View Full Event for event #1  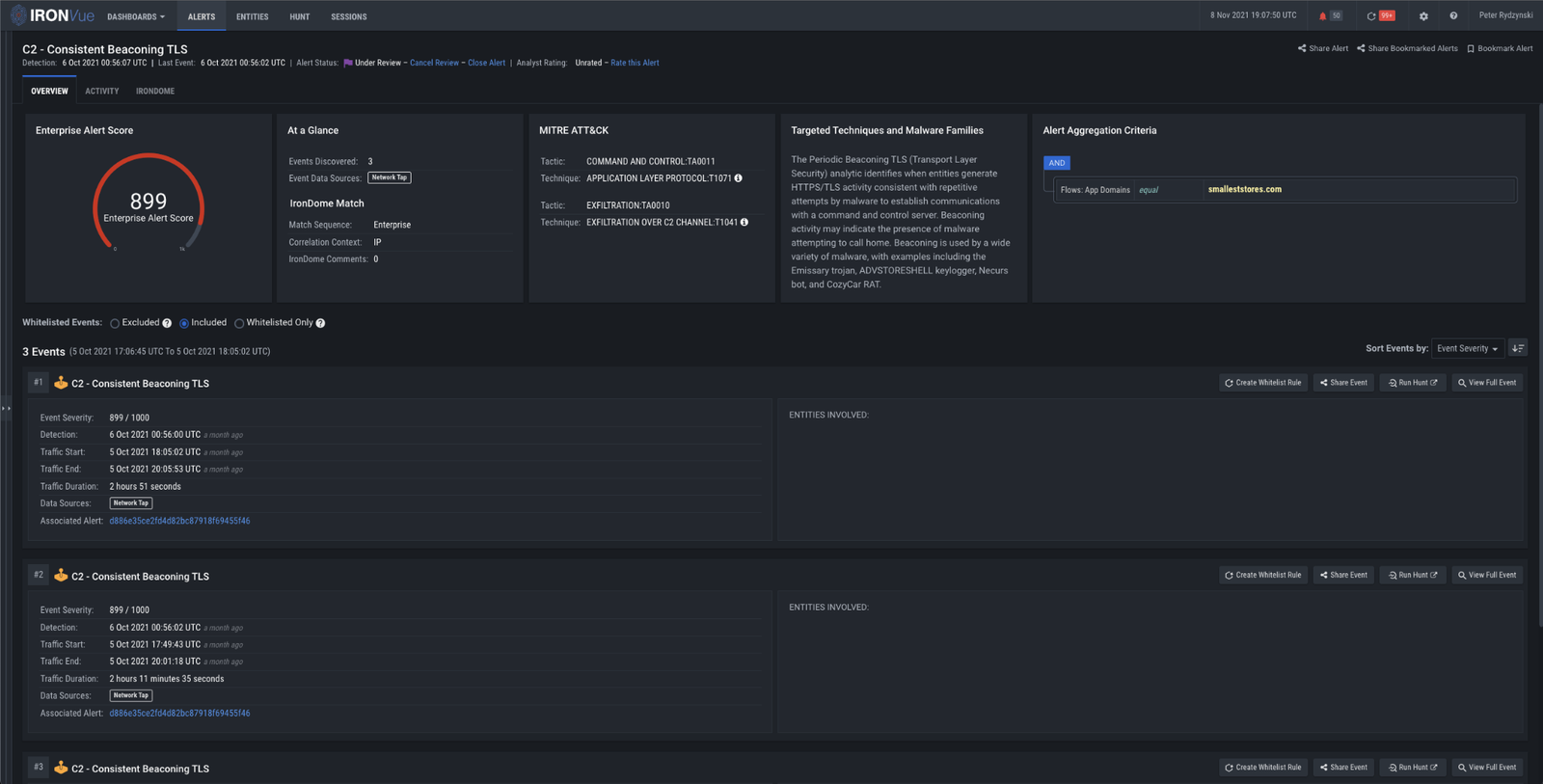[1487, 383]
